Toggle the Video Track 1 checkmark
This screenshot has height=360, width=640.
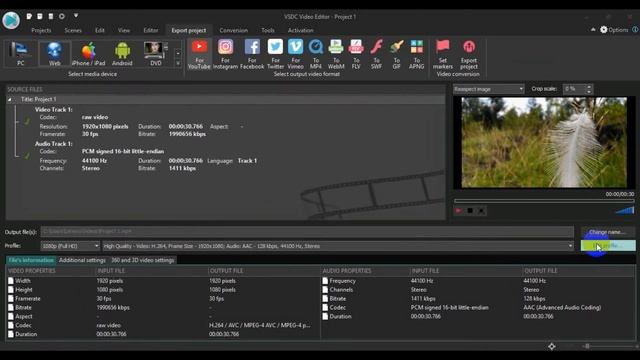click(27, 121)
